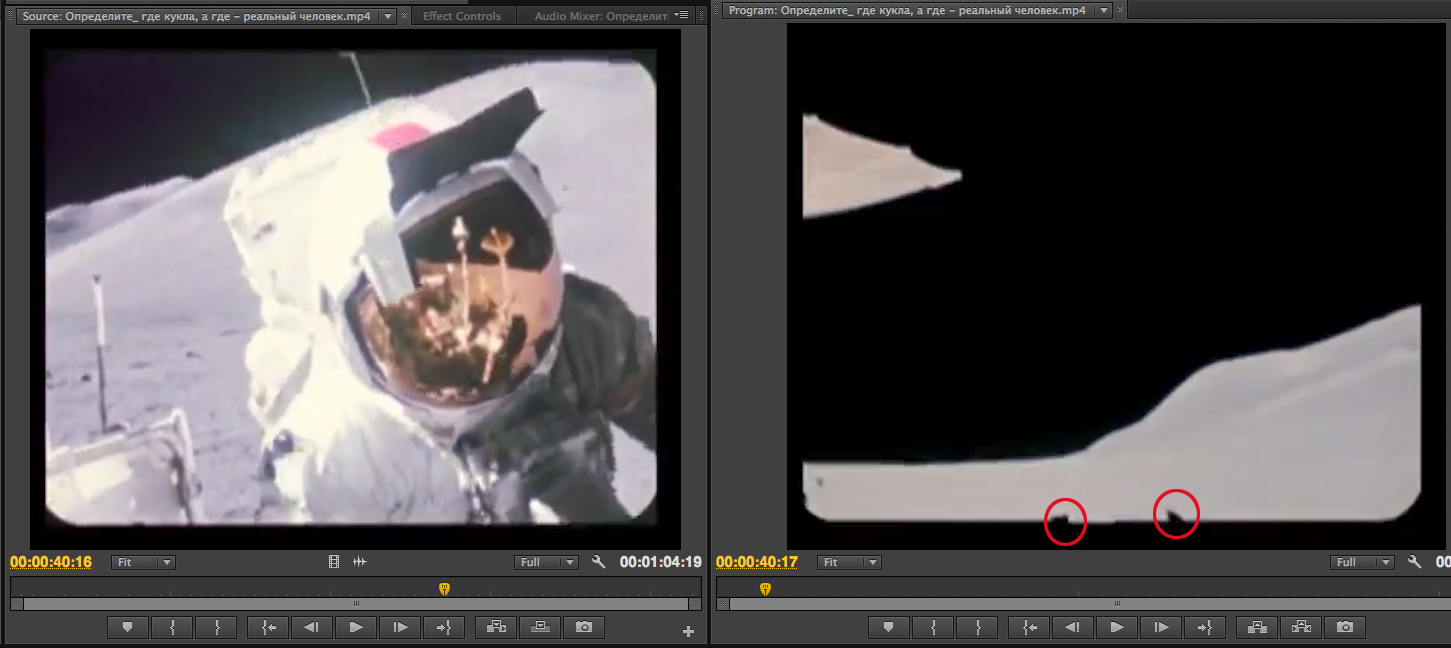Expand Program tab sequence dropdown arrow

tap(1103, 10)
